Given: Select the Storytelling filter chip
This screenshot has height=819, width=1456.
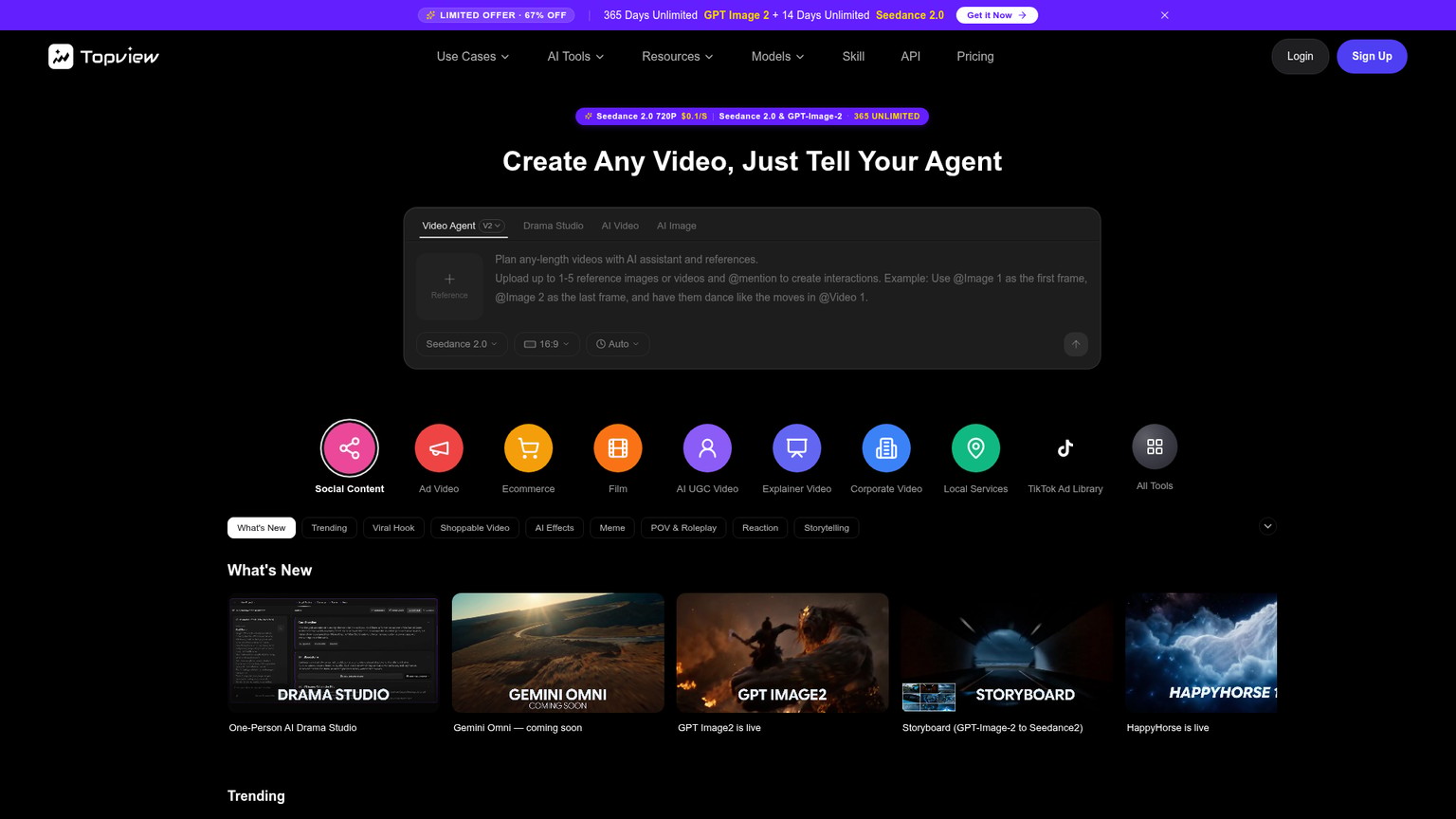Looking at the screenshot, I should [x=827, y=528].
